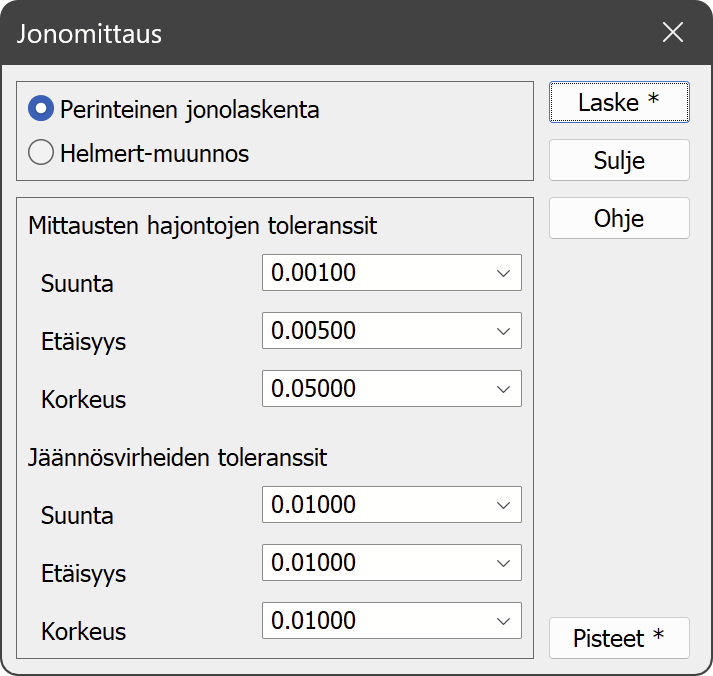Screen dimensions: 713x676
Task: Click the Sulje button
Action: click(x=619, y=160)
